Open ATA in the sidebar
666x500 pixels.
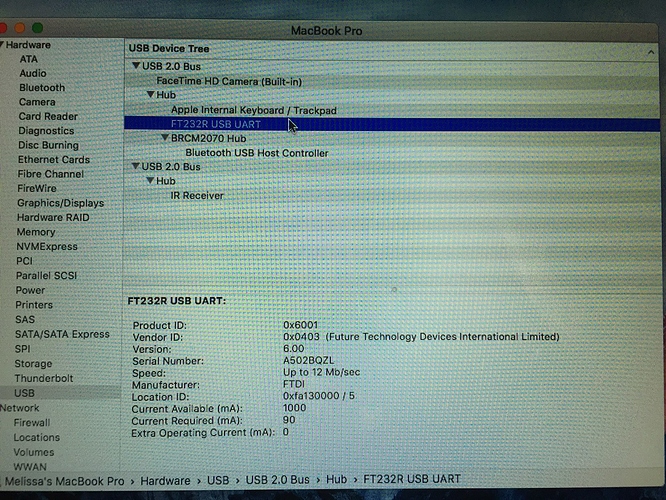28,59
